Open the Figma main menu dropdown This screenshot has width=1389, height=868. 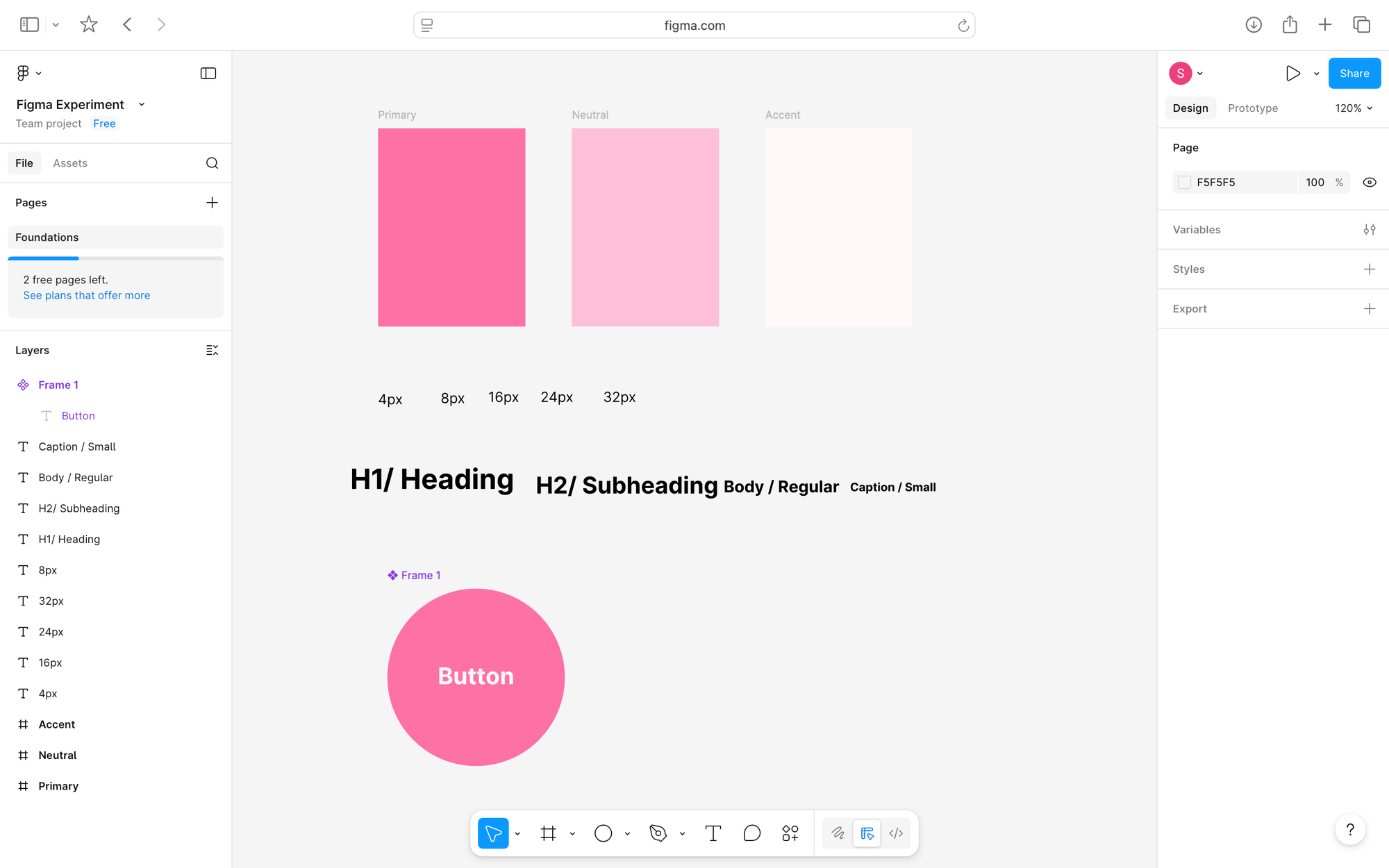[28, 73]
